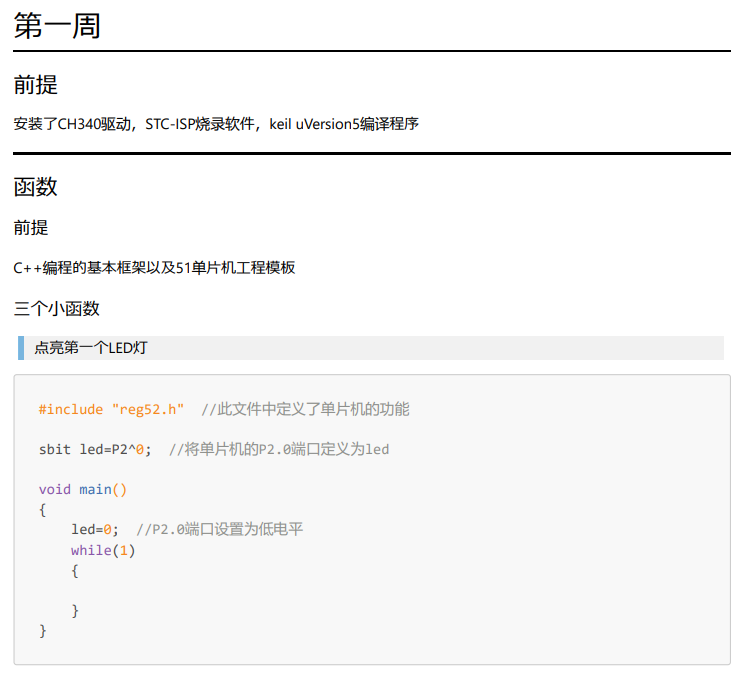
Task: Click the "点亮第一个LED灯" blockquote text
Action: coord(91,348)
